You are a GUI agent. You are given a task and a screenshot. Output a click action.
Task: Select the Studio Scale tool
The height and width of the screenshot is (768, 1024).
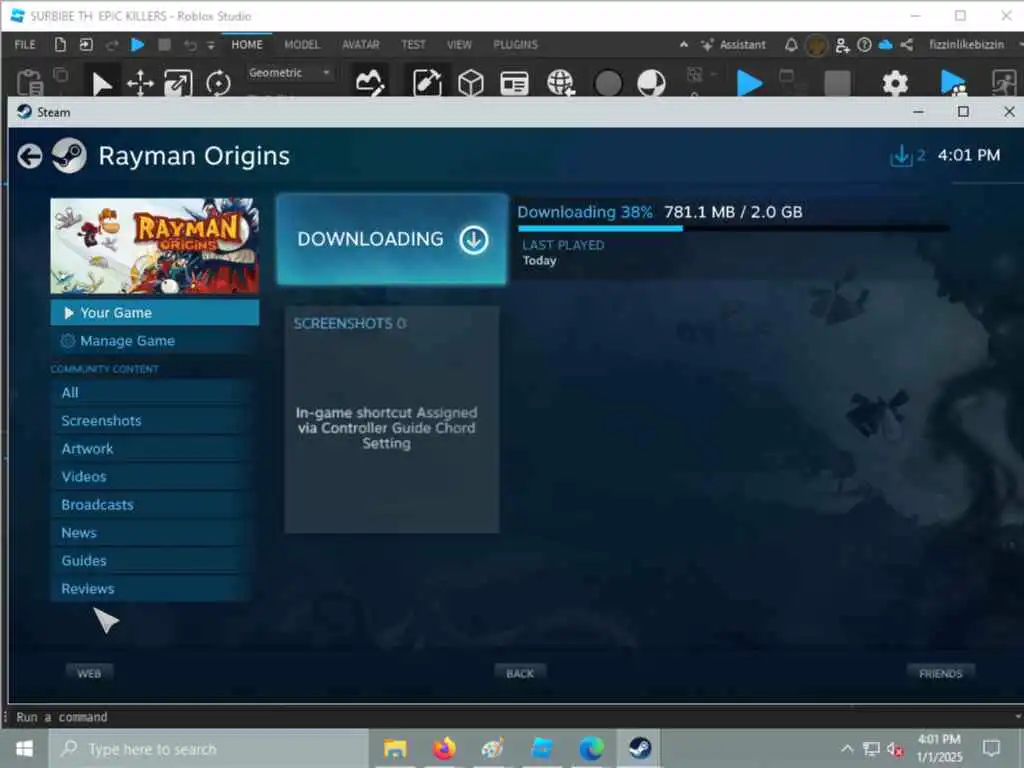(x=178, y=84)
